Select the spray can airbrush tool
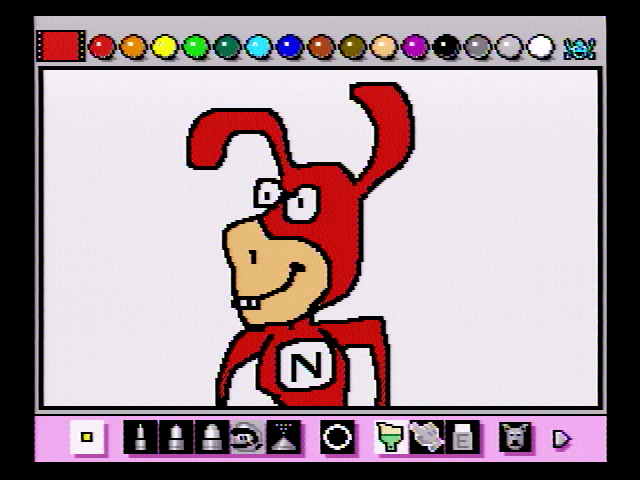This screenshot has width=640, height=480. coord(283,437)
